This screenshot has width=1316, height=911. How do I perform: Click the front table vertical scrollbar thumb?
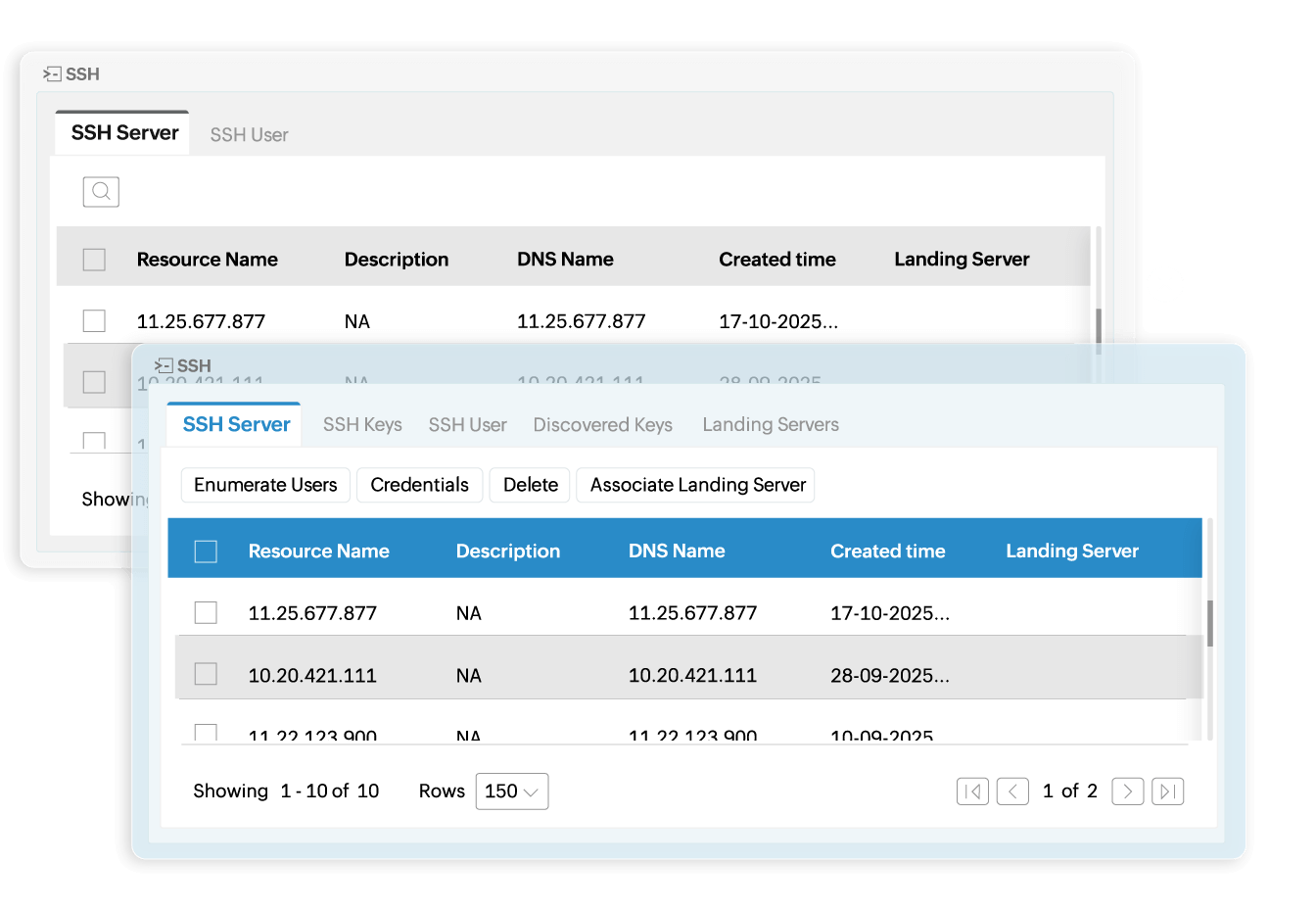1210,623
